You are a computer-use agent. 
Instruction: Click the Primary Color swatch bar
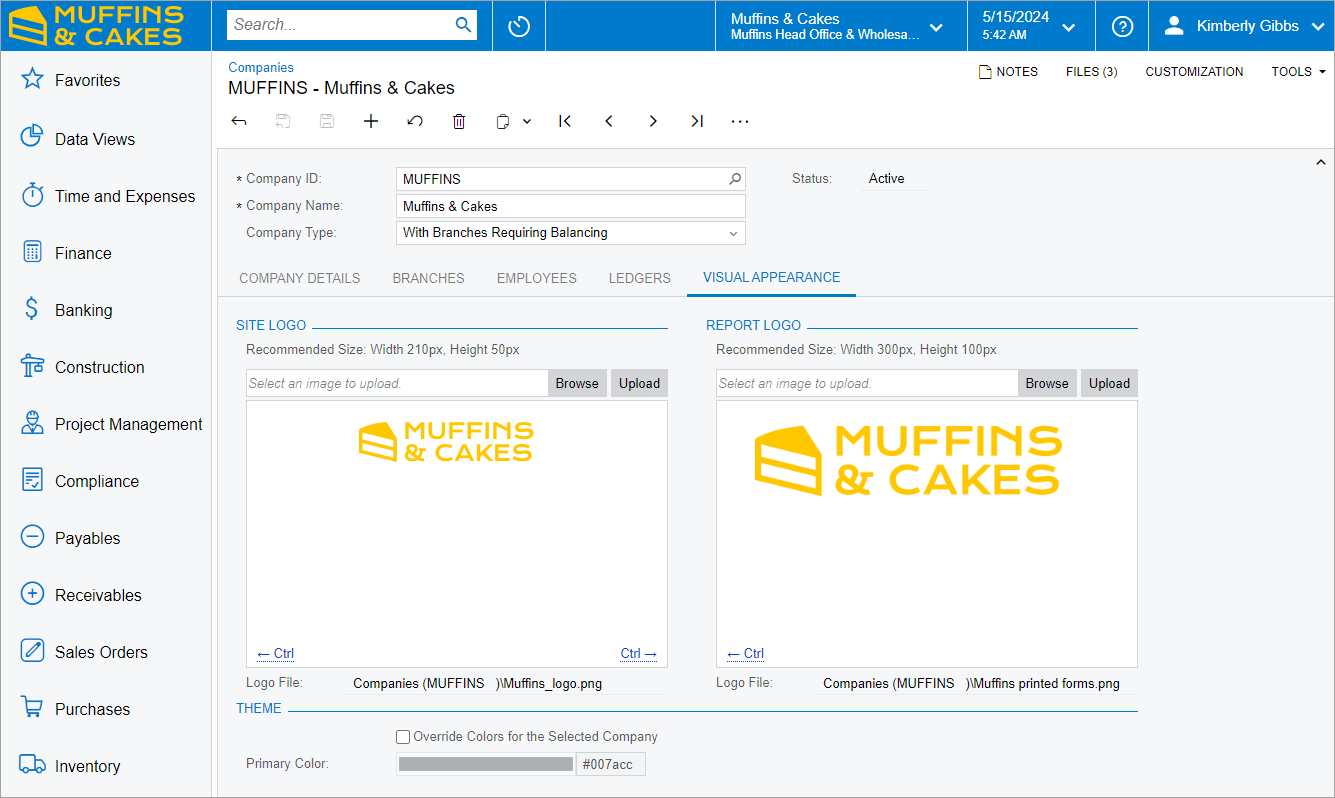tap(485, 764)
